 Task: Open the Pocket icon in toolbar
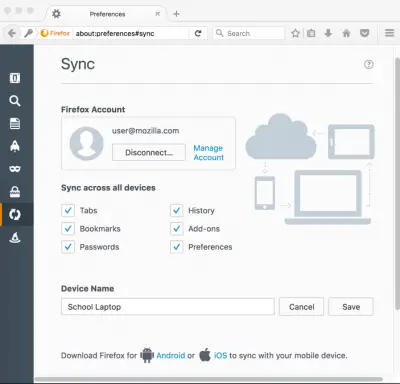pos(365,33)
